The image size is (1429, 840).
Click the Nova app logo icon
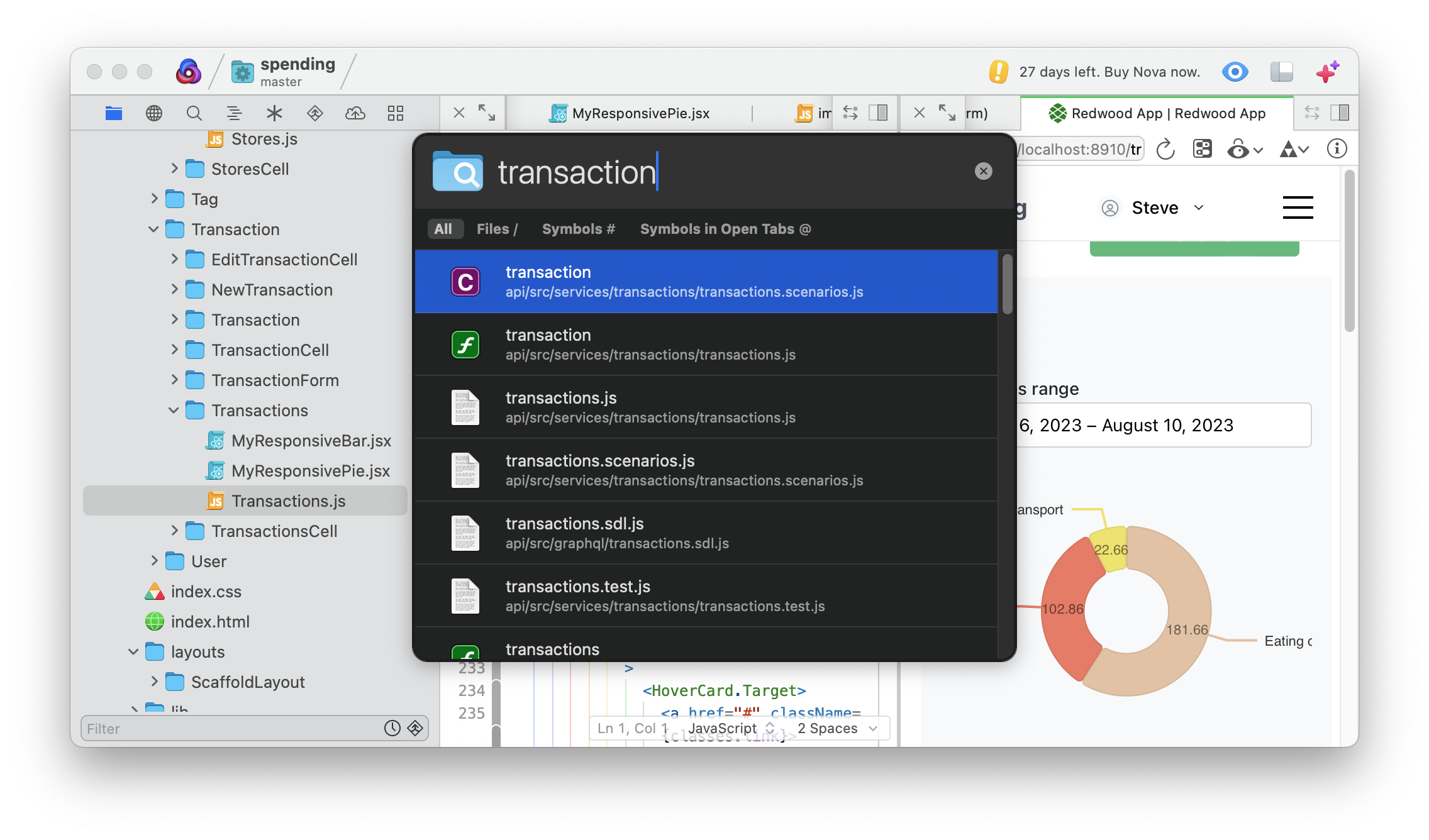coord(189,72)
